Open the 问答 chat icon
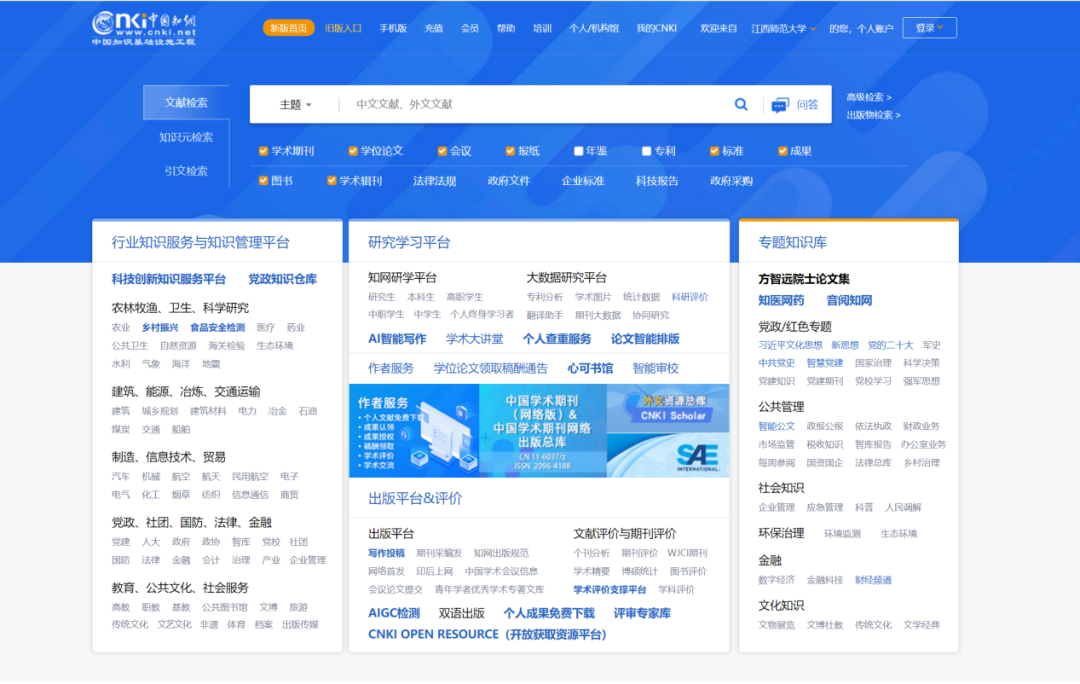 (780, 105)
